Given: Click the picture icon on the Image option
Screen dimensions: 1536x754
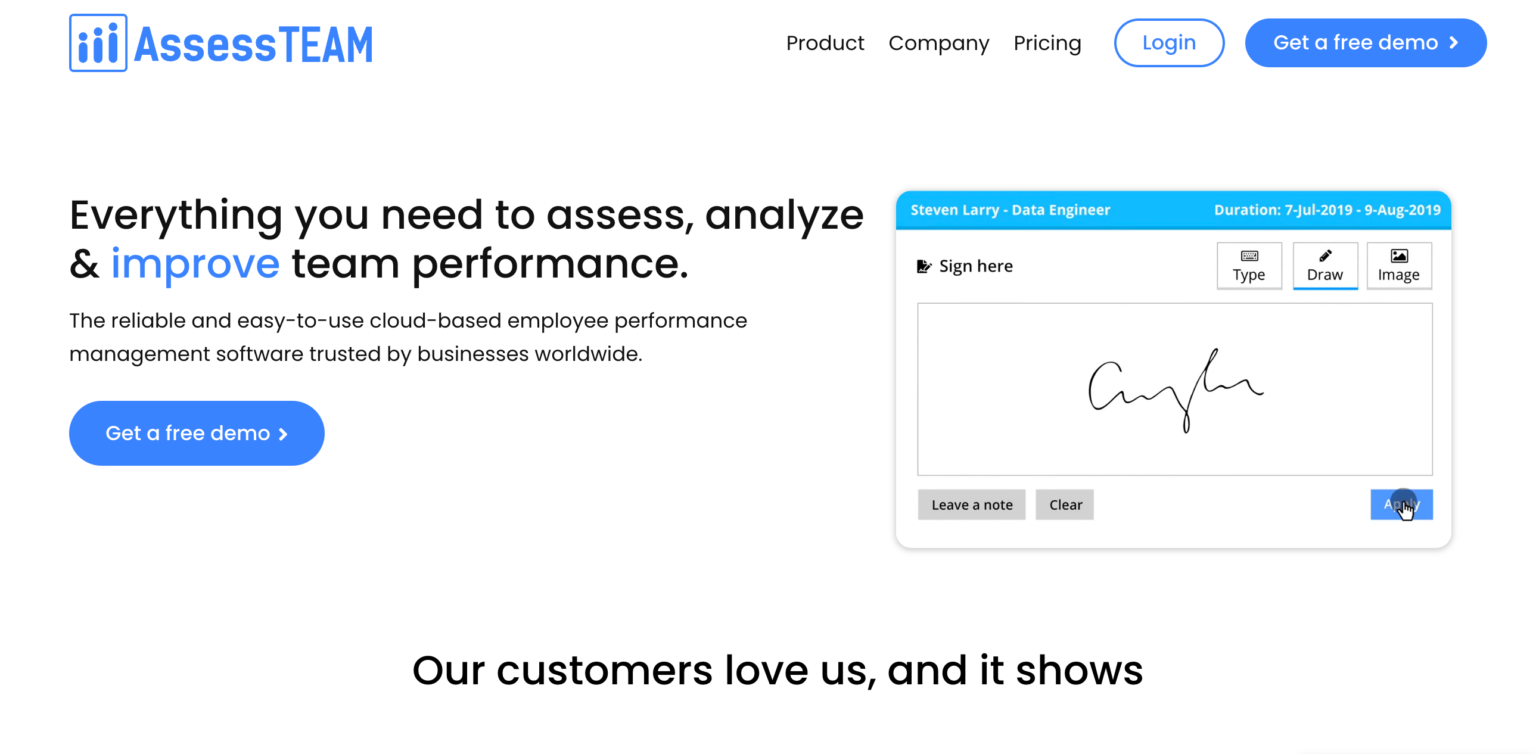Looking at the screenshot, I should coord(1399,257).
